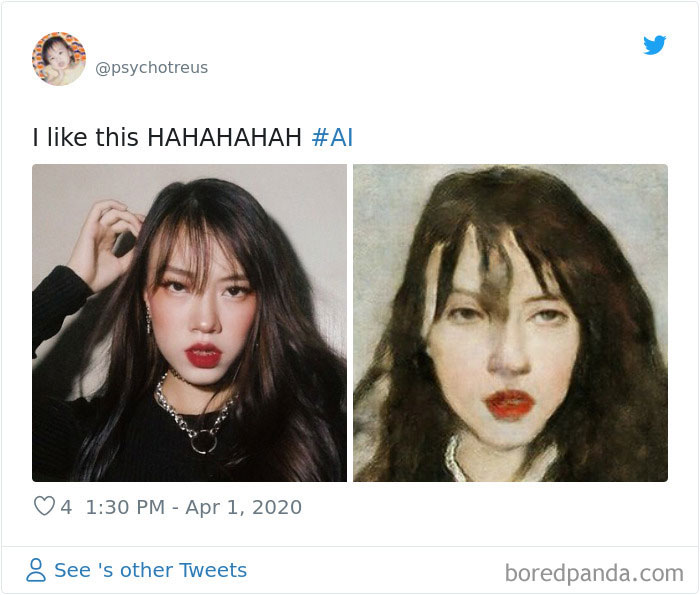Like the tweet with heart icon
Image resolution: width=700 pixels, height=595 pixels.
pyautogui.click(x=44, y=507)
